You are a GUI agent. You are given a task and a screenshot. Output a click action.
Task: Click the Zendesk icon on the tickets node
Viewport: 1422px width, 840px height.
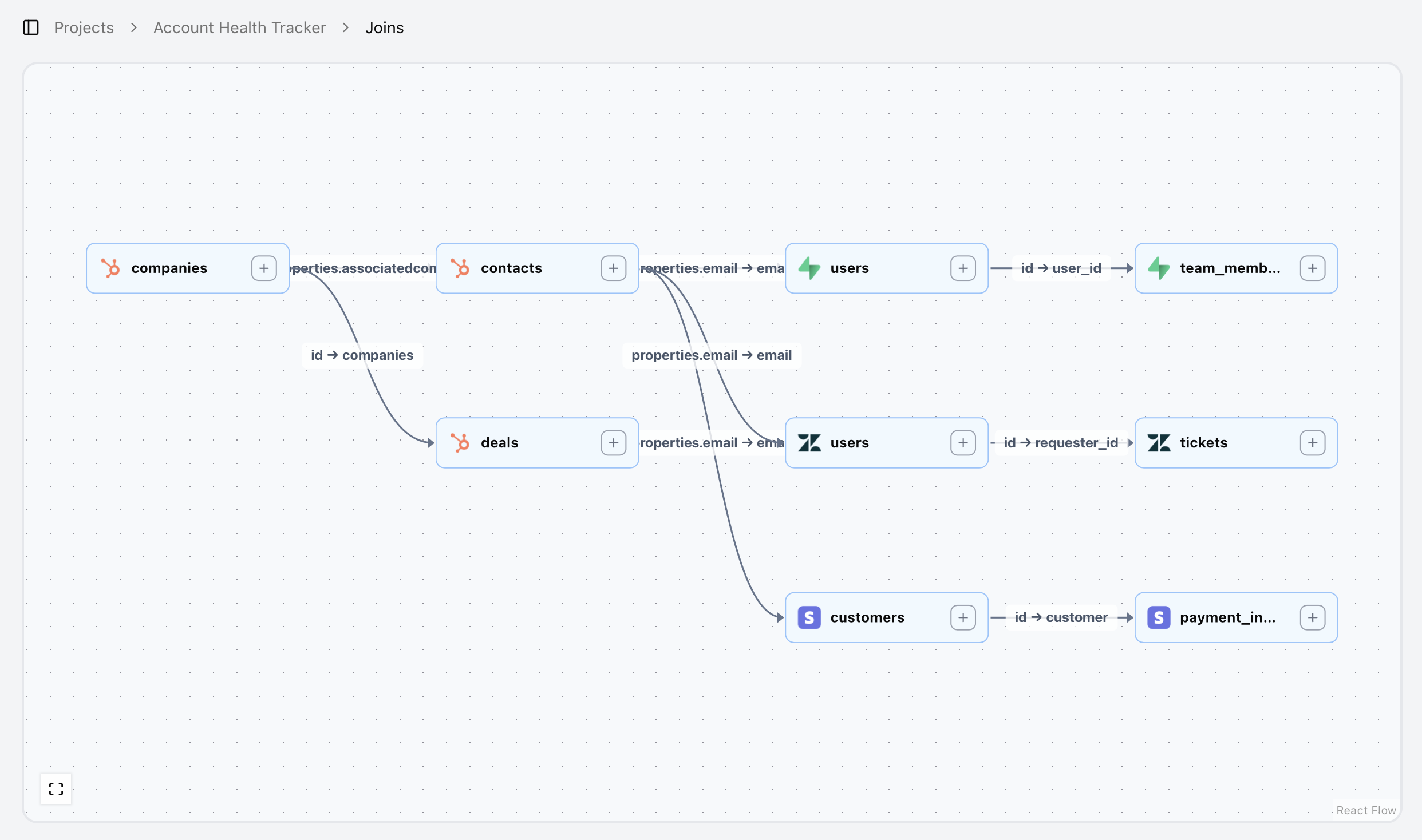(1159, 442)
